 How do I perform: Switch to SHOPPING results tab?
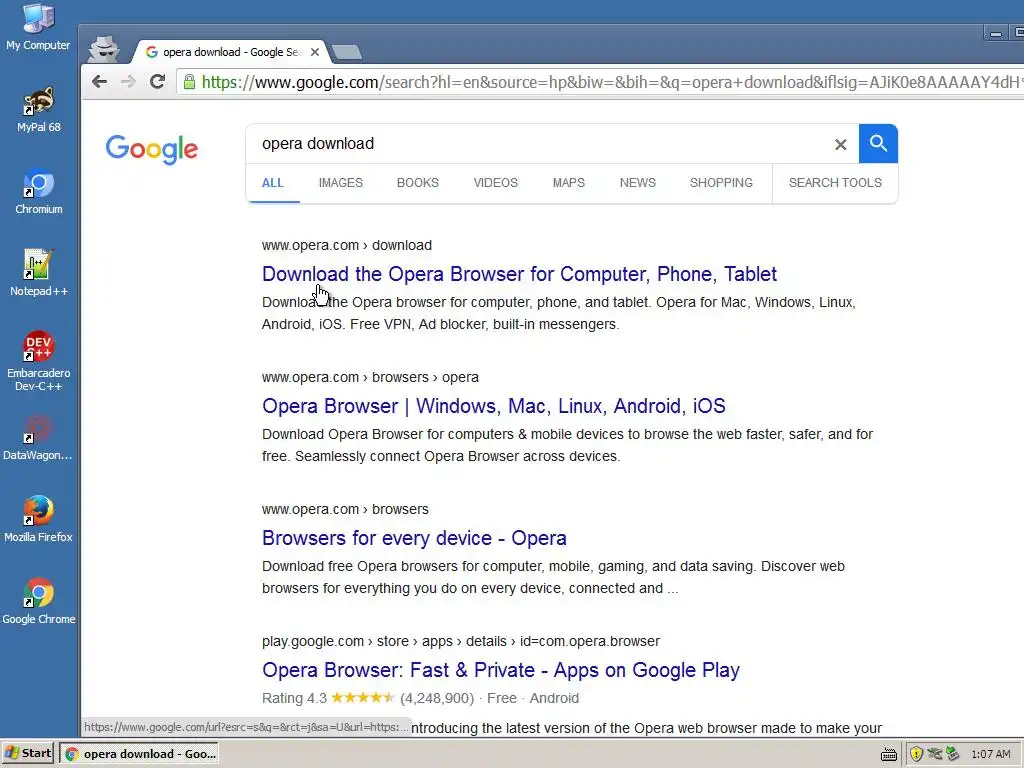point(721,183)
